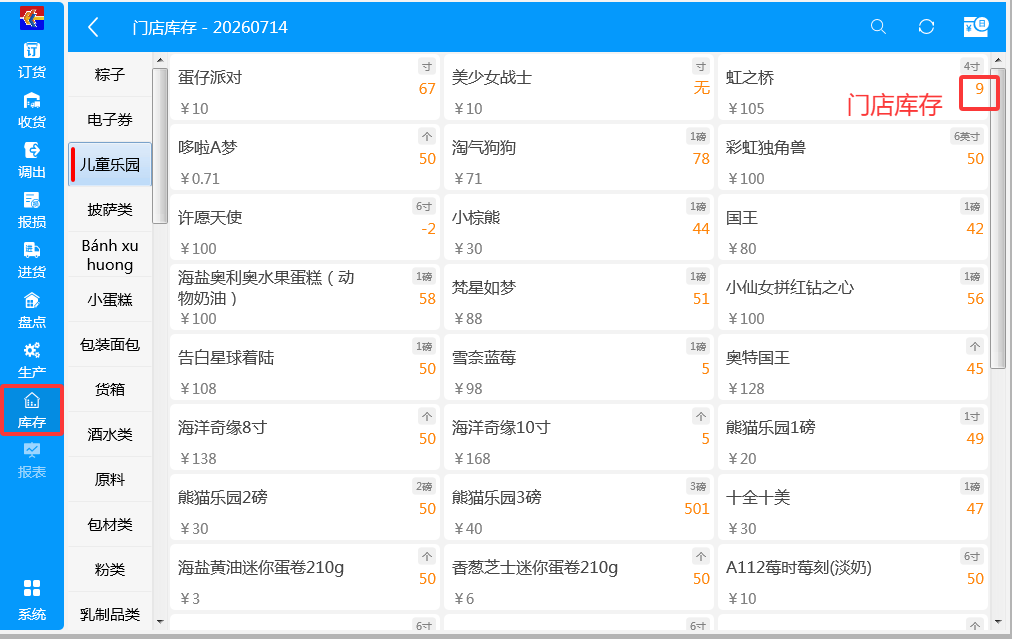This screenshot has height=639, width=1012.
Task: Open the 蛋仔派对 product card
Action: (x=305, y=88)
